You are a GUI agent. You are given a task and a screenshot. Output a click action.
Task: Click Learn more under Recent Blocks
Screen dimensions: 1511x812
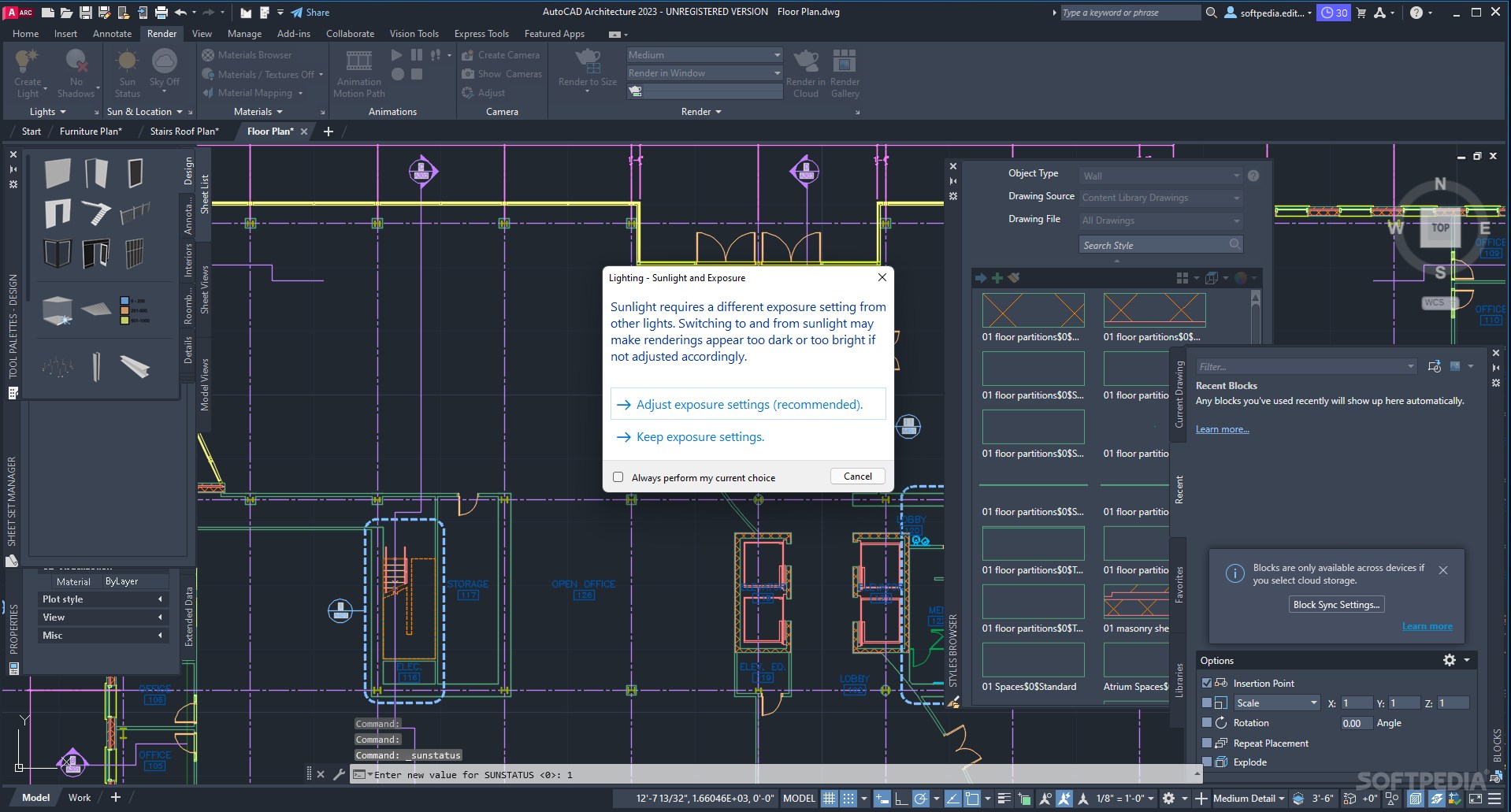1222,429
